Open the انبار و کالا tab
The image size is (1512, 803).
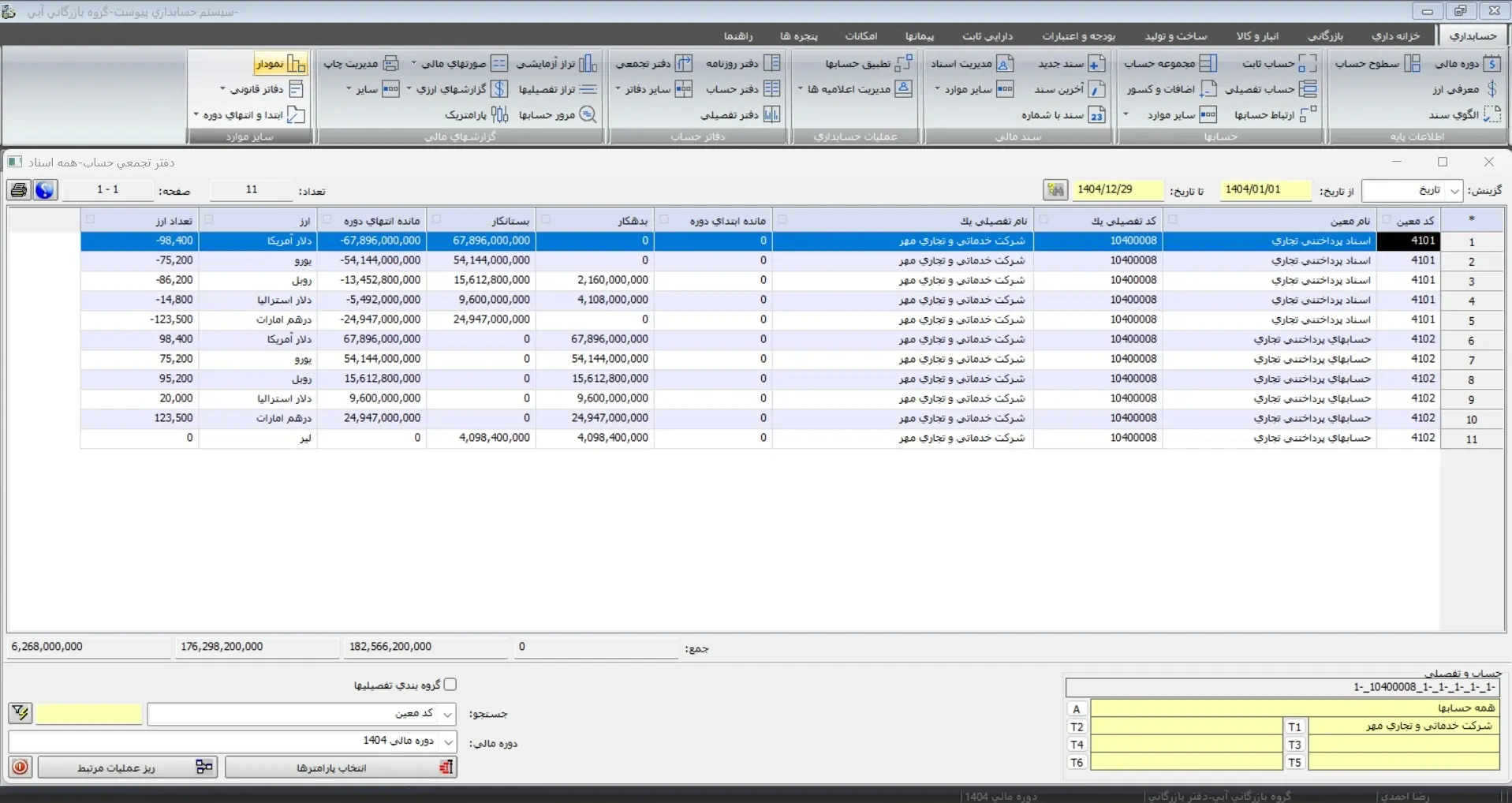tap(1257, 36)
